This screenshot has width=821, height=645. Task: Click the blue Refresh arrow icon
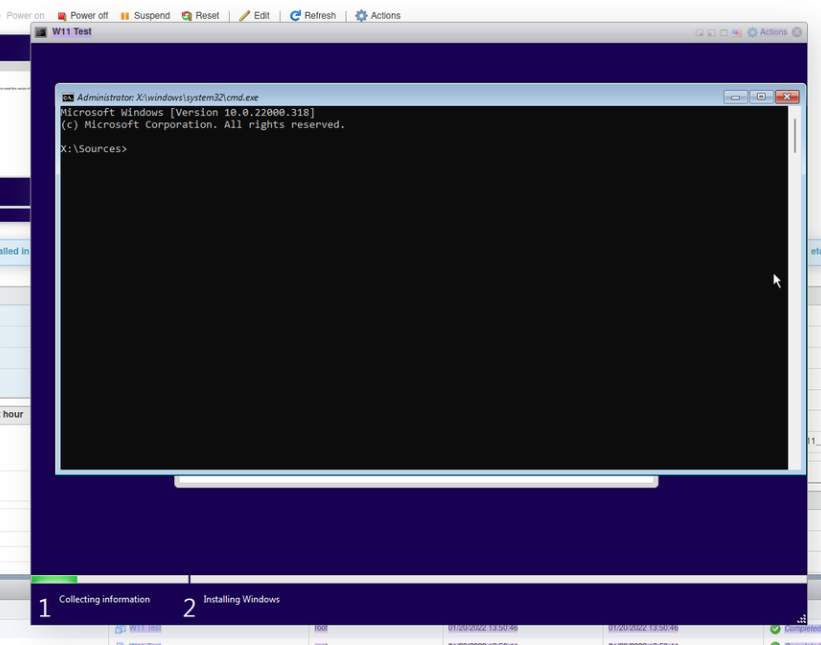[x=295, y=16]
